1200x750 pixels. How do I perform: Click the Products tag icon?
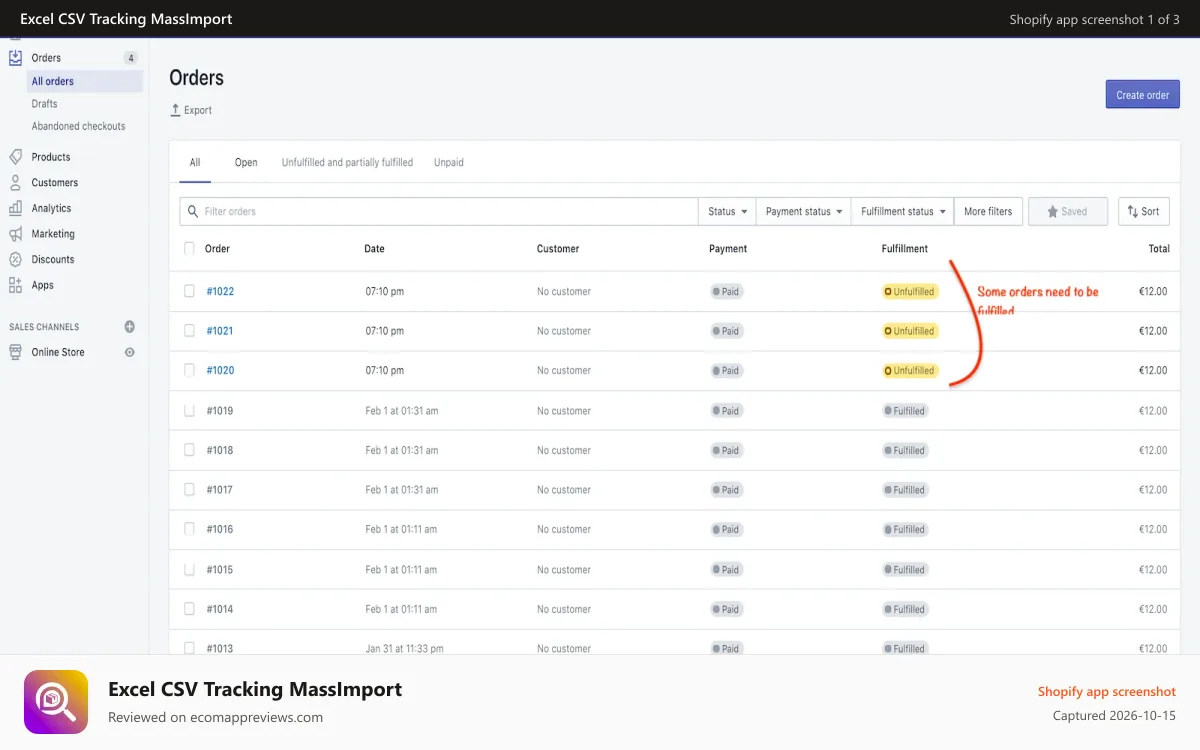point(15,157)
